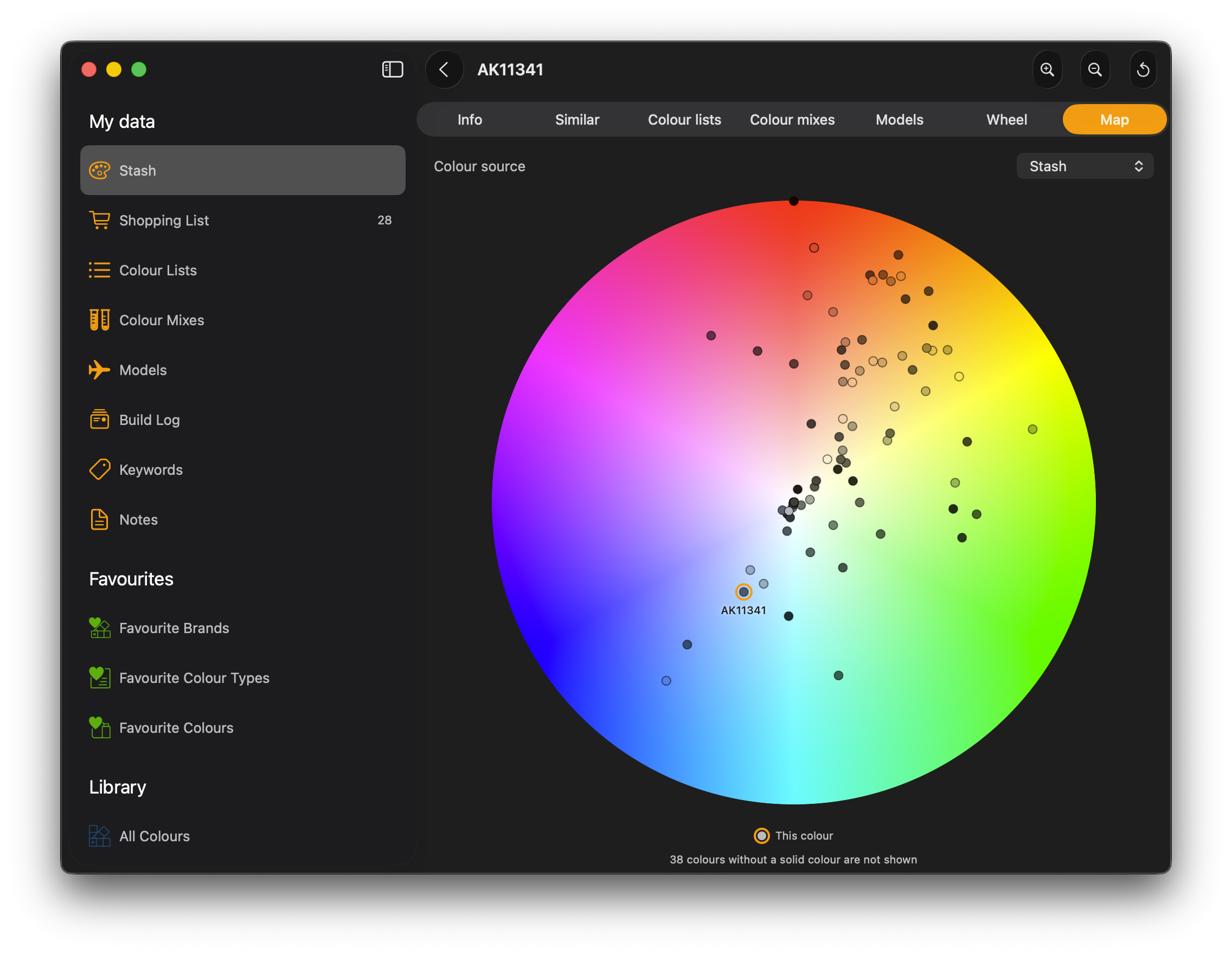The image size is (1232, 954).
Task: Click the Build Log icon
Action: tap(99, 420)
